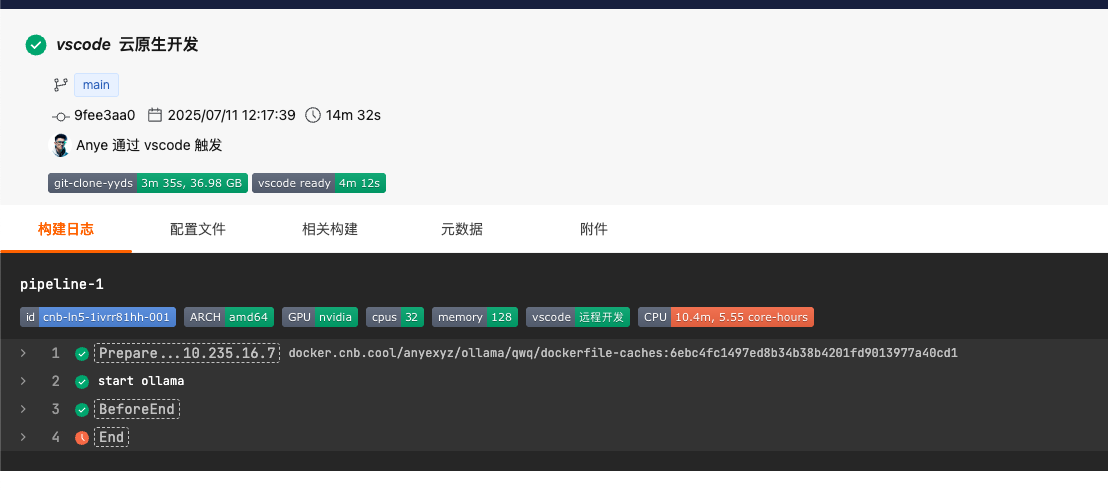Click the vscode 远程开发 badge

click(x=578, y=317)
